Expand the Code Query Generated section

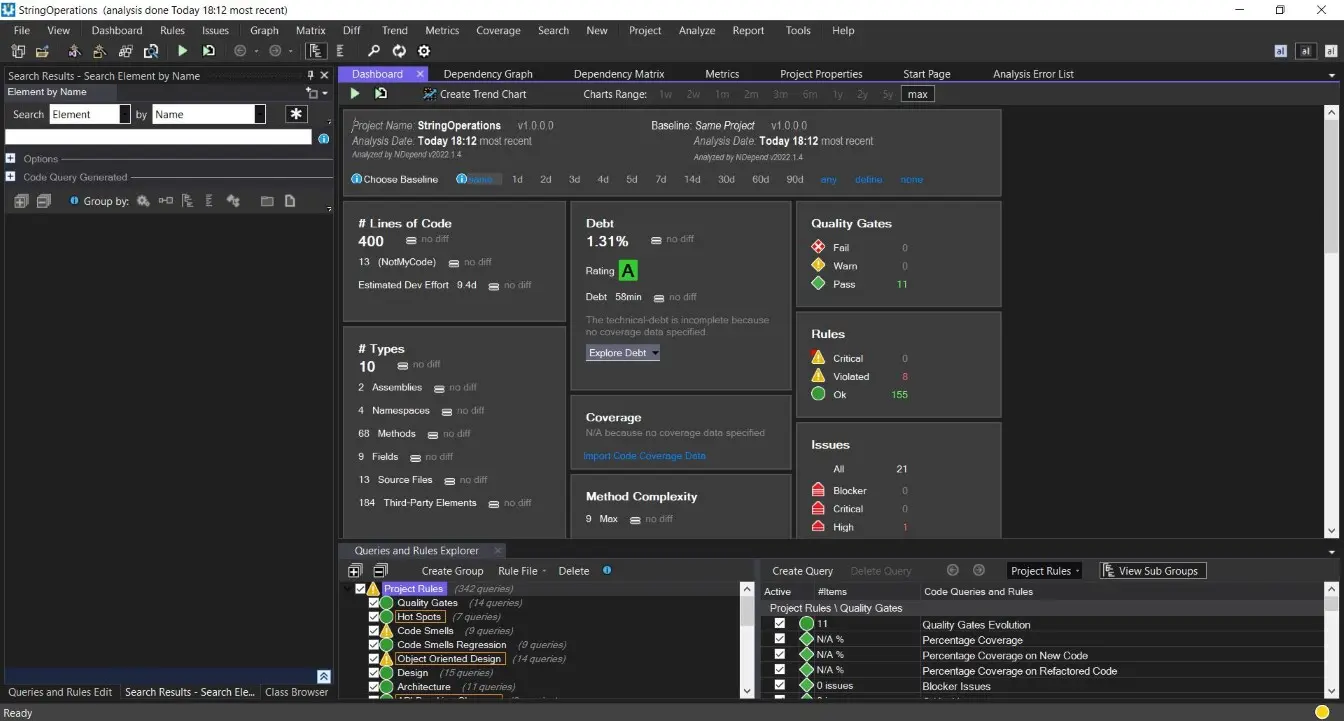[x=10, y=177]
